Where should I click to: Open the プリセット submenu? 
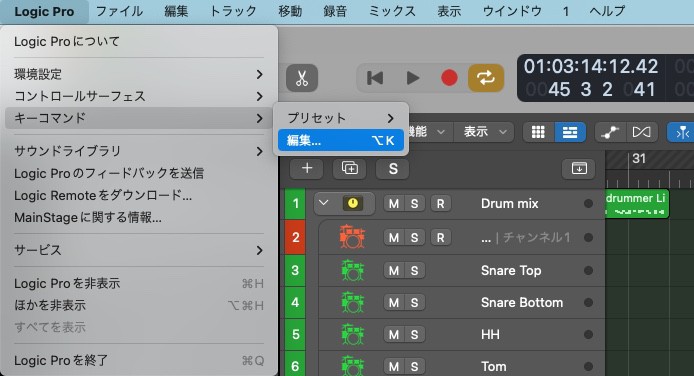340,118
